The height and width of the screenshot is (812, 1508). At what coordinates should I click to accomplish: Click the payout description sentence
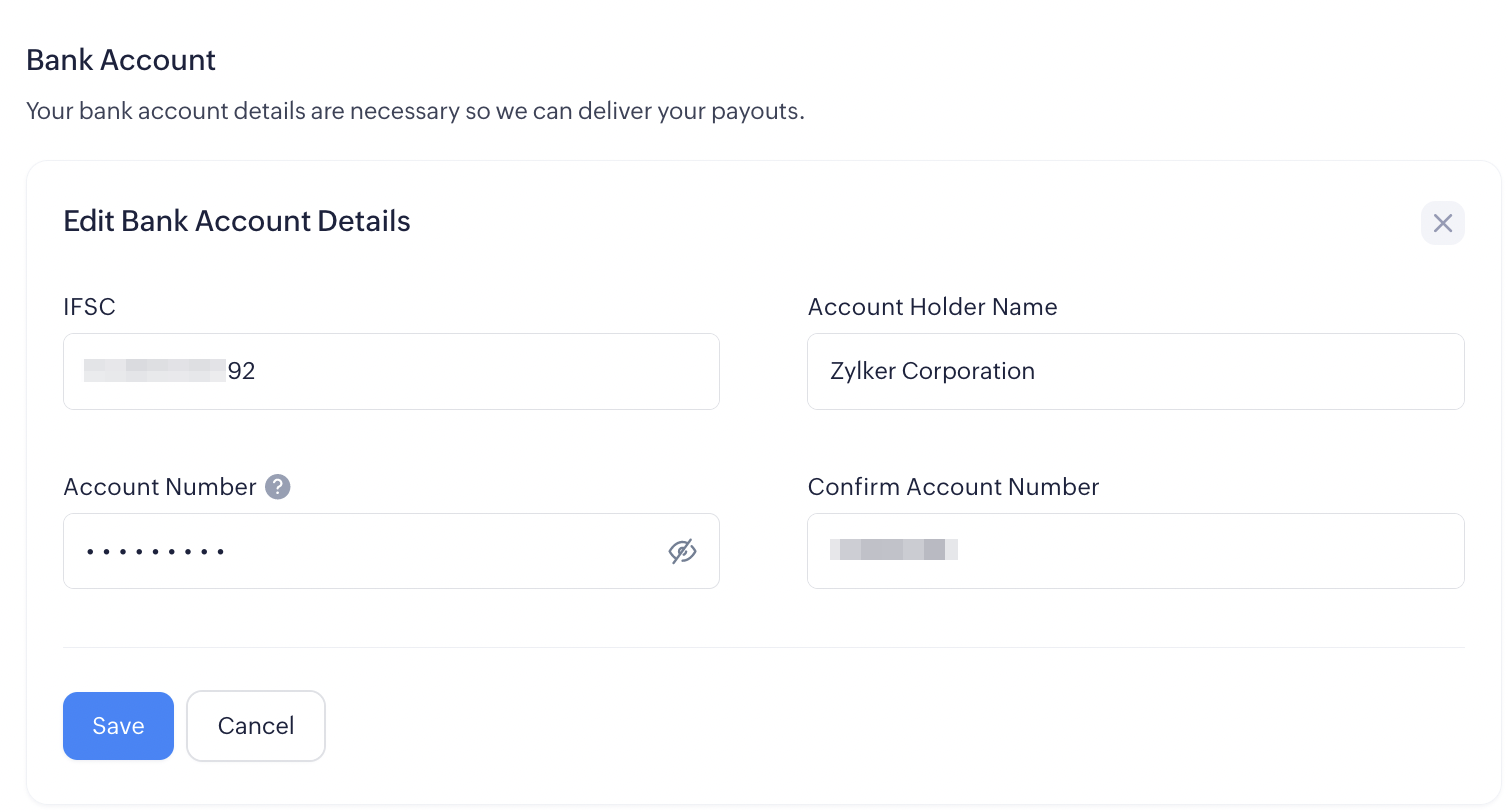click(415, 111)
